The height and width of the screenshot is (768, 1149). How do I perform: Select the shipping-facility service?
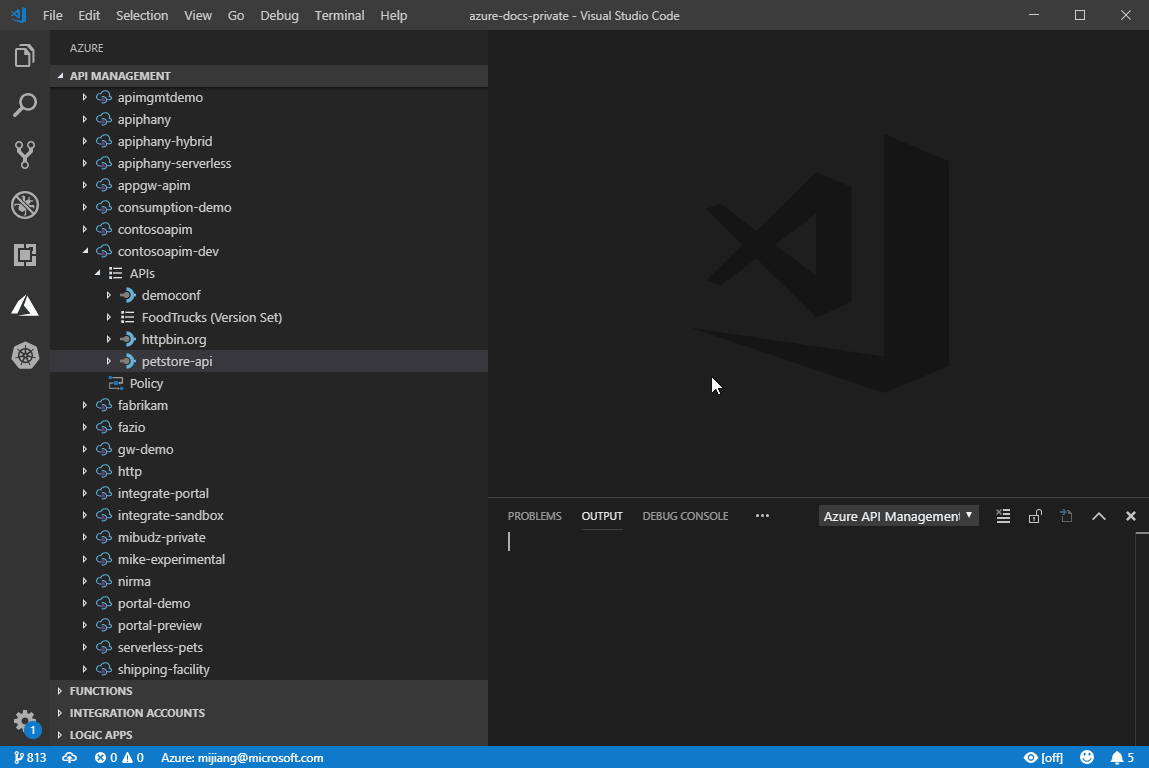coord(269,669)
